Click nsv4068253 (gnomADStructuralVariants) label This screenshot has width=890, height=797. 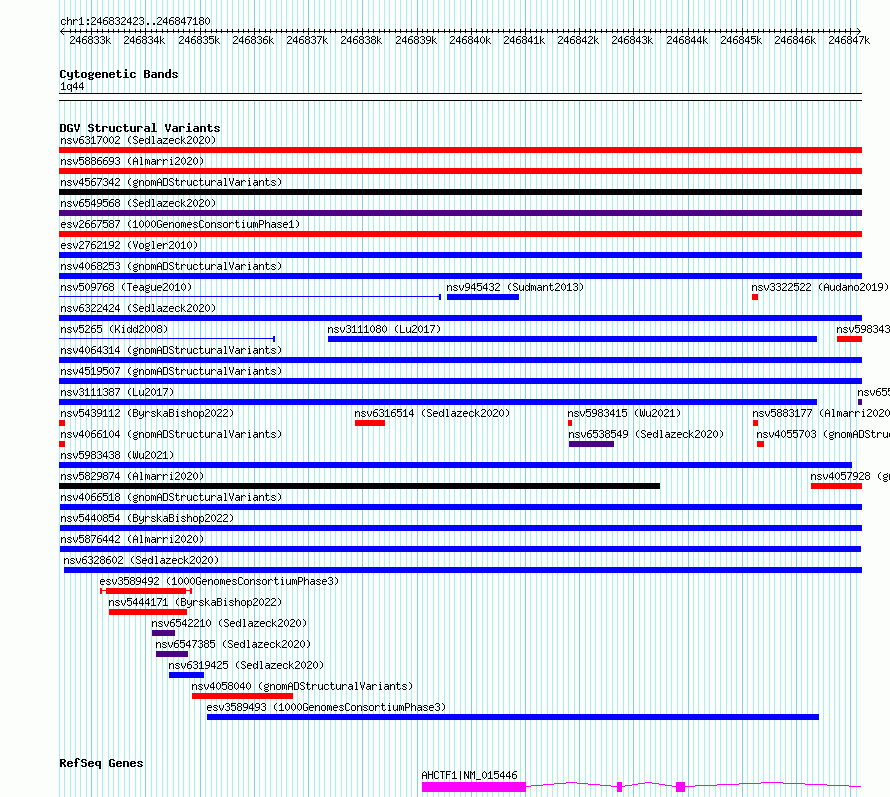tap(171, 266)
